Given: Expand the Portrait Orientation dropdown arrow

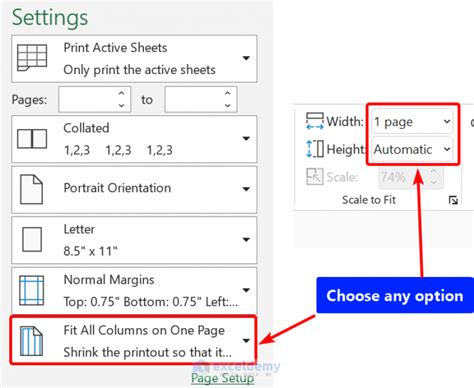Looking at the screenshot, I should coord(246,189).
